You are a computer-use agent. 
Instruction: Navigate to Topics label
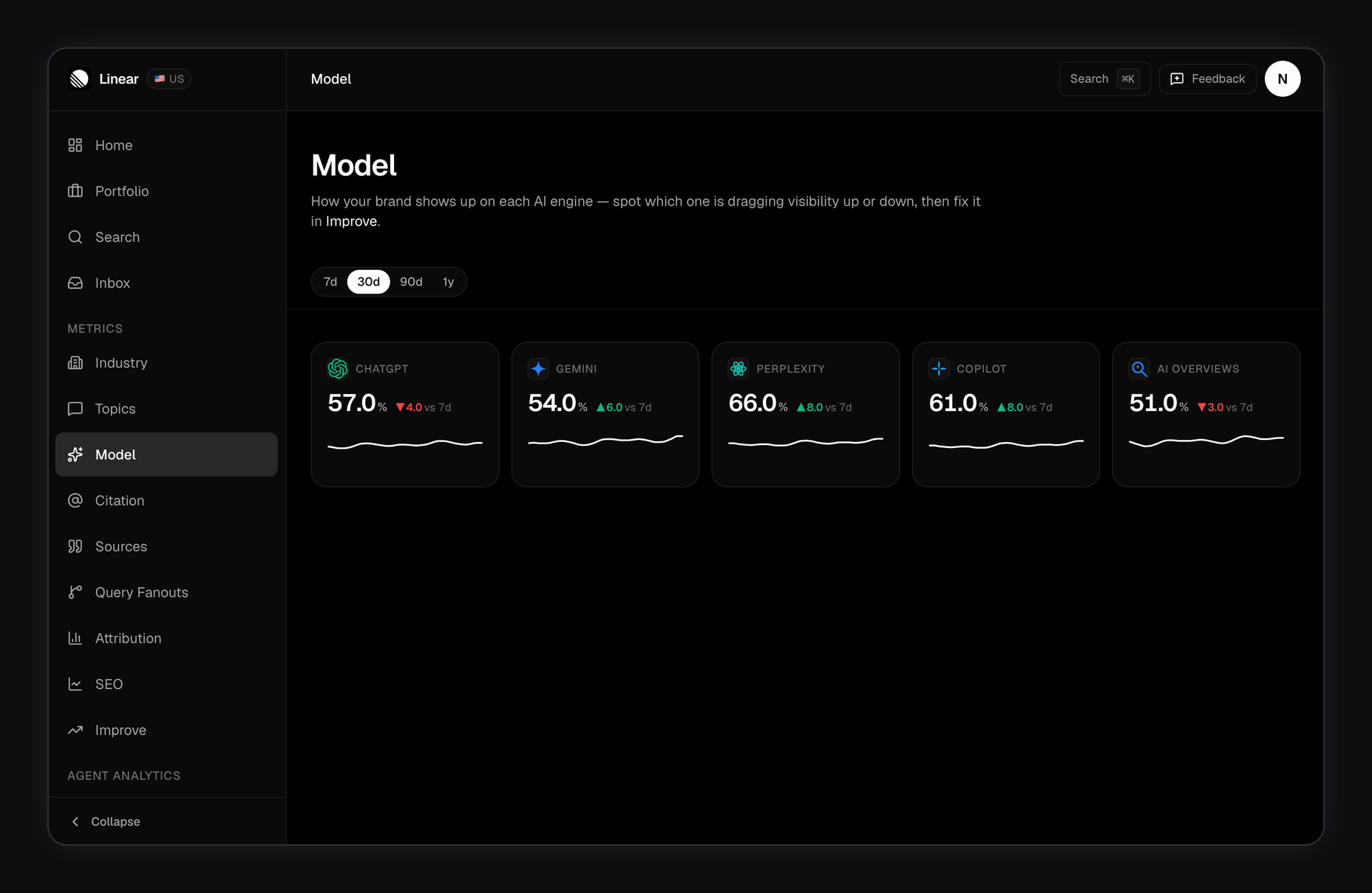[115, 409]
